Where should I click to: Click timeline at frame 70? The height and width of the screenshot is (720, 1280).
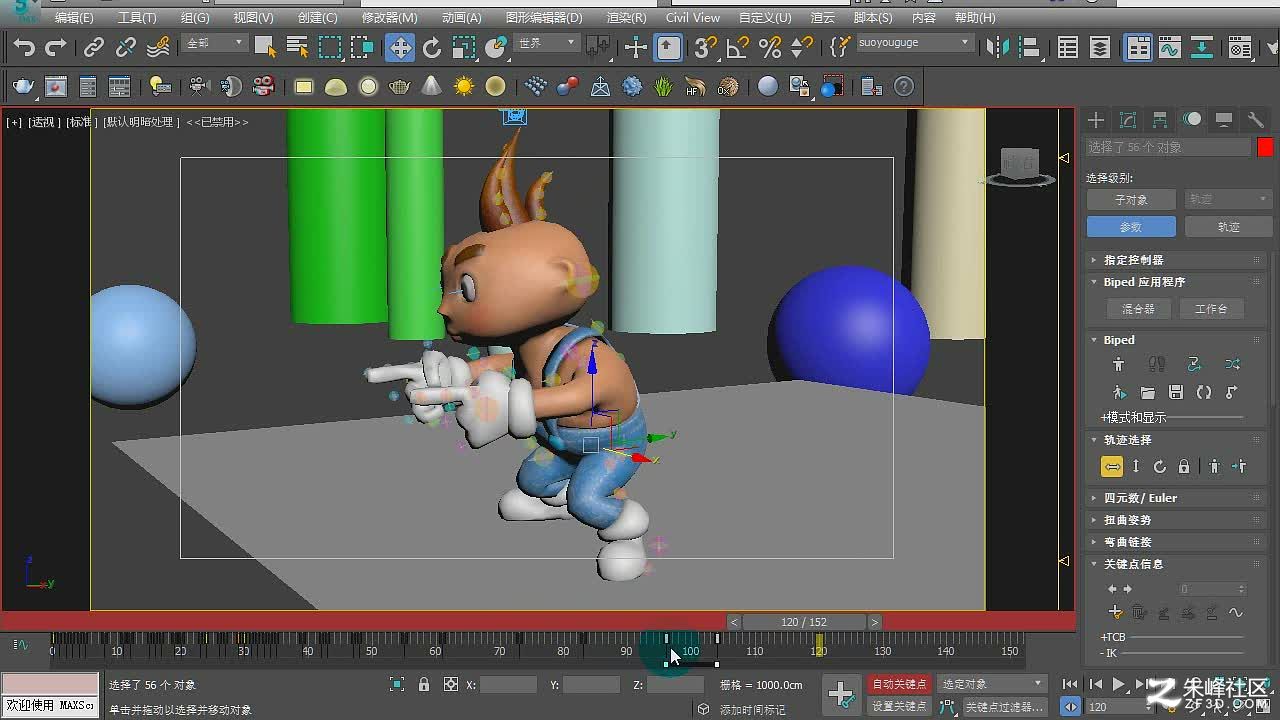point(499,651)
